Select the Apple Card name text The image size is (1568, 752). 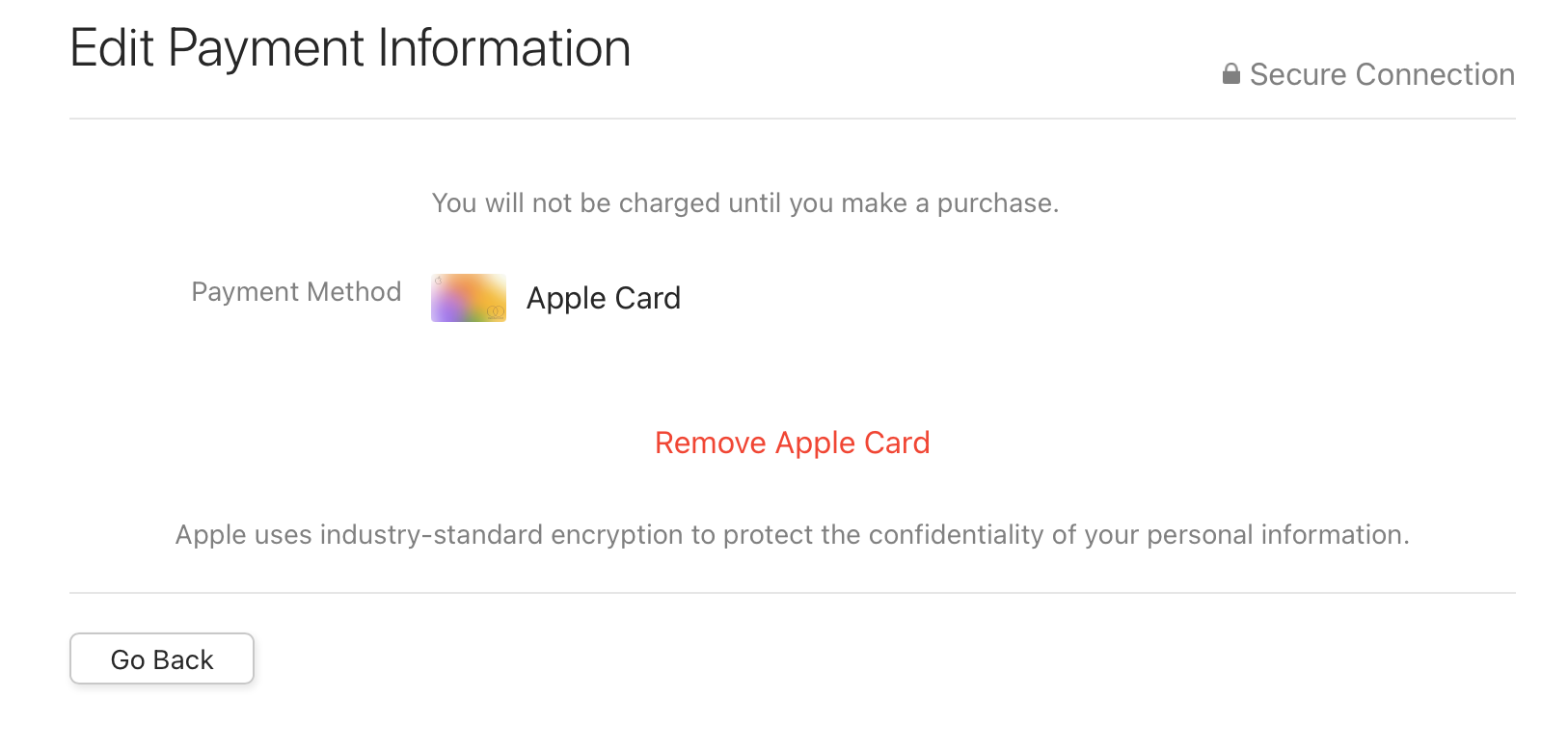pos(603,299)
